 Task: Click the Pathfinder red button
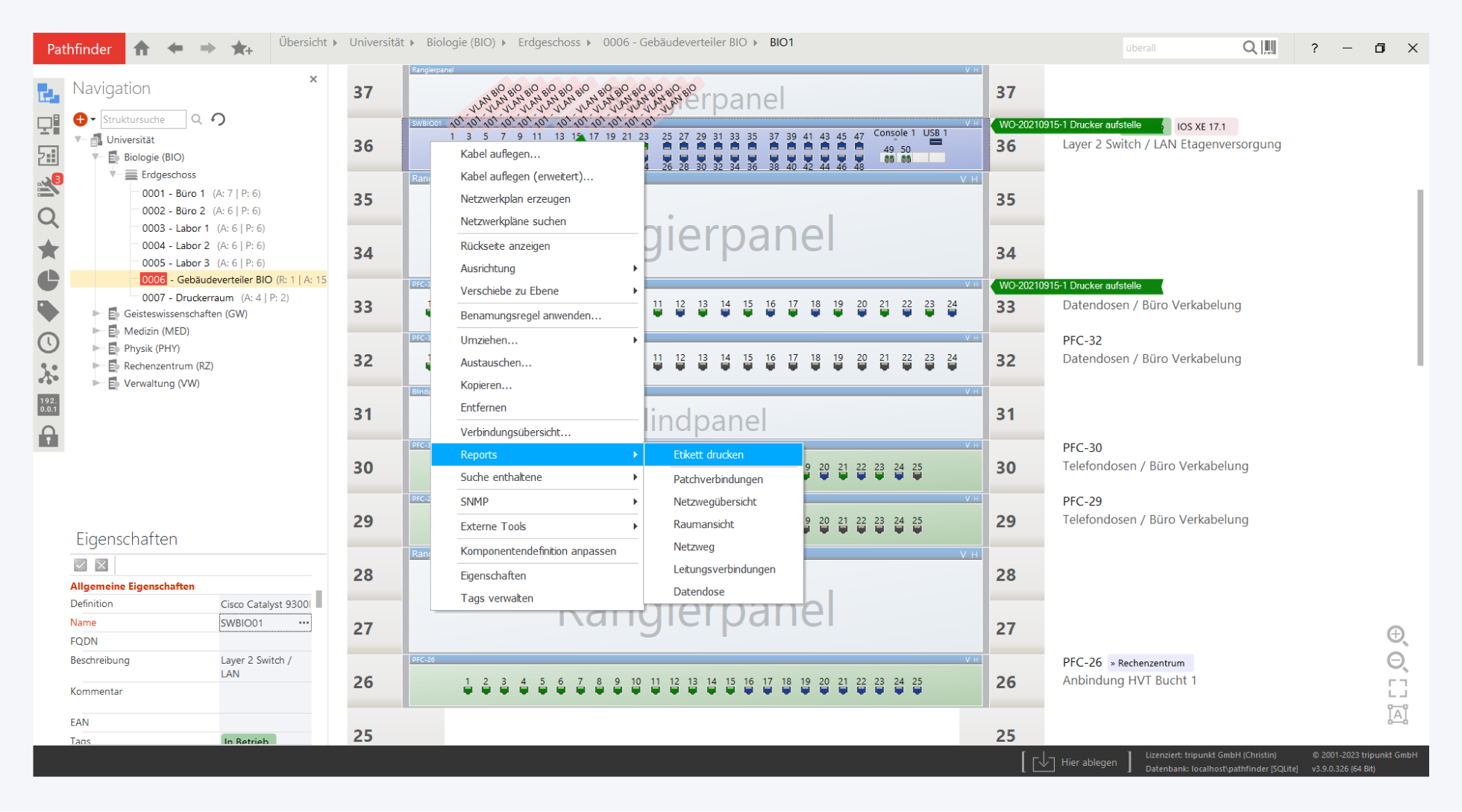click(79, 48)
